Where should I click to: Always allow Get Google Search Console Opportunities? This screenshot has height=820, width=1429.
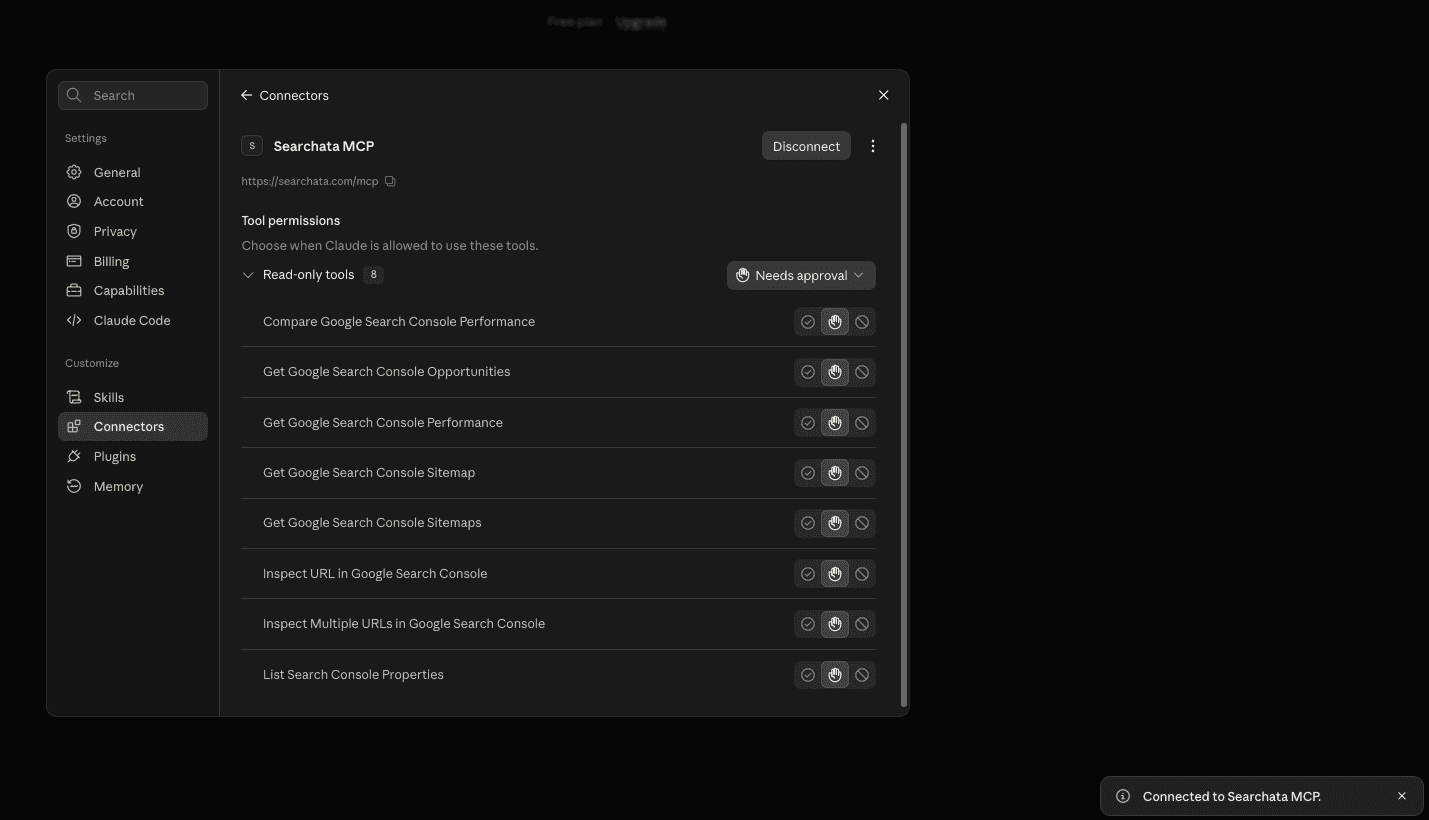point(808,372)
